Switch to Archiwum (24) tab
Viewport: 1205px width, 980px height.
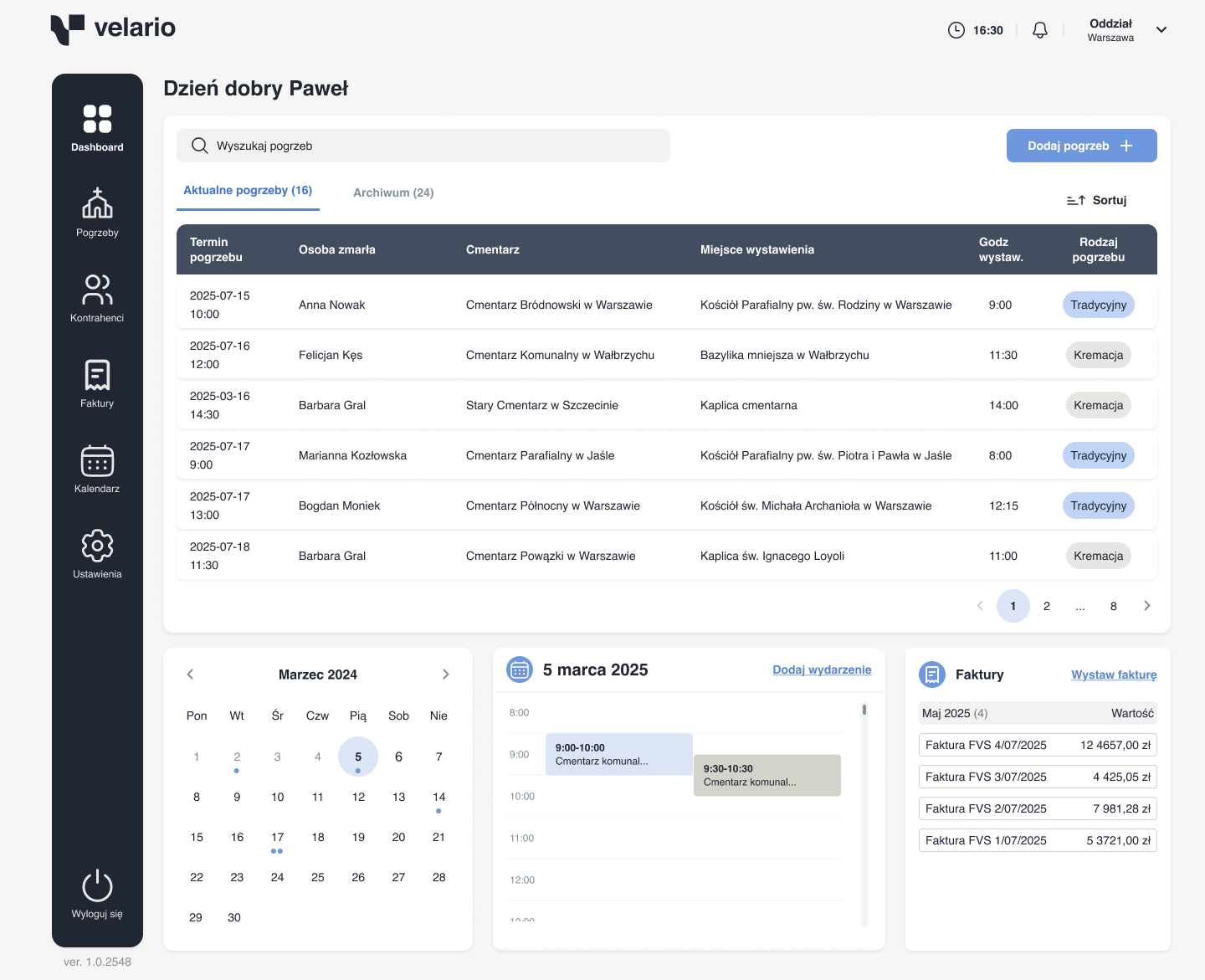click(x=393, y=192)
